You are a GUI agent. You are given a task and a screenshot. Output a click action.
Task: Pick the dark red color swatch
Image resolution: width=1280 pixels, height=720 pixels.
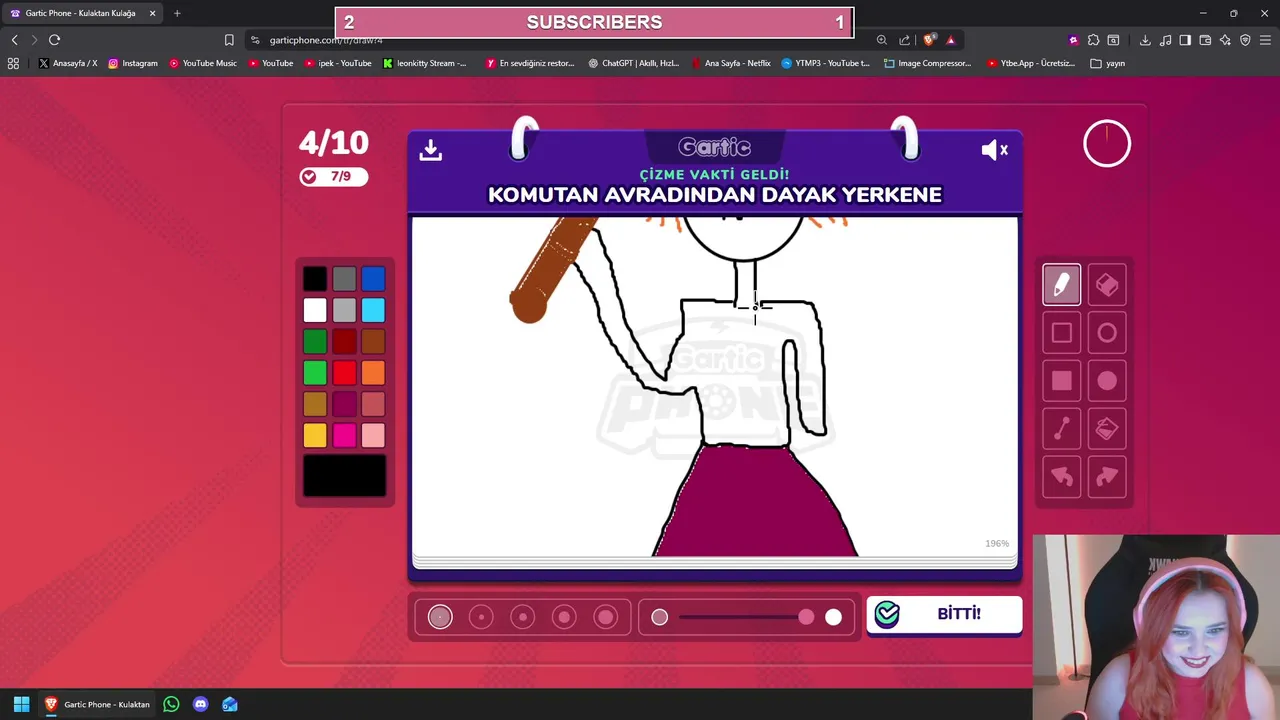click(x=344, y=342)
